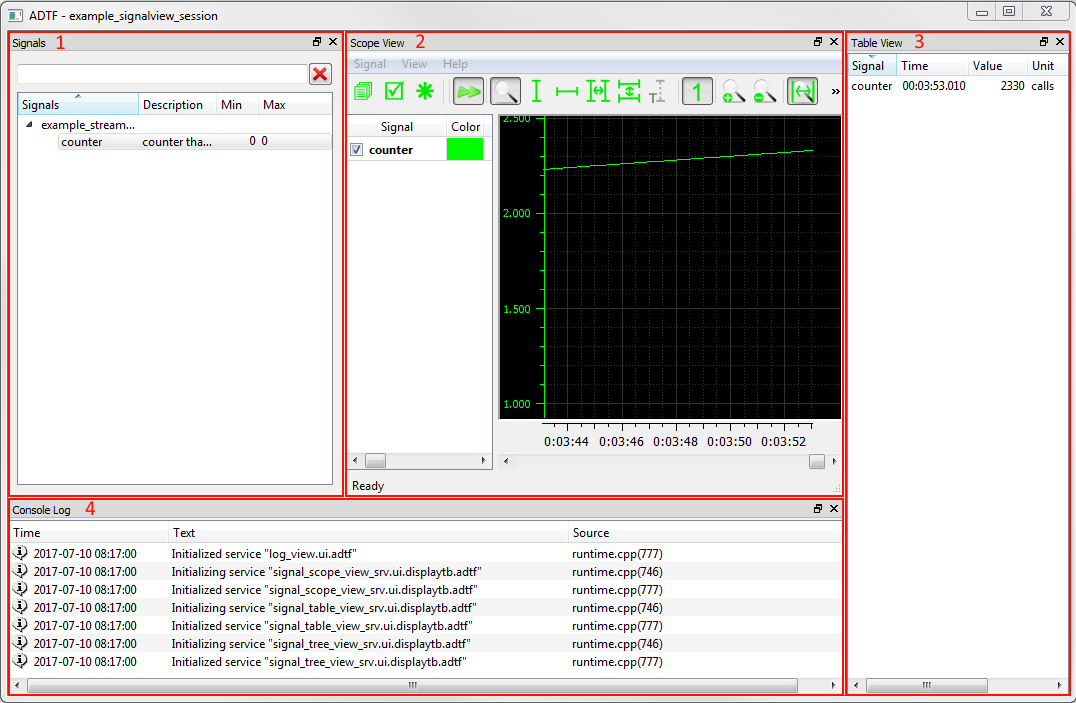Float the Signals panel

pos(317,42)
